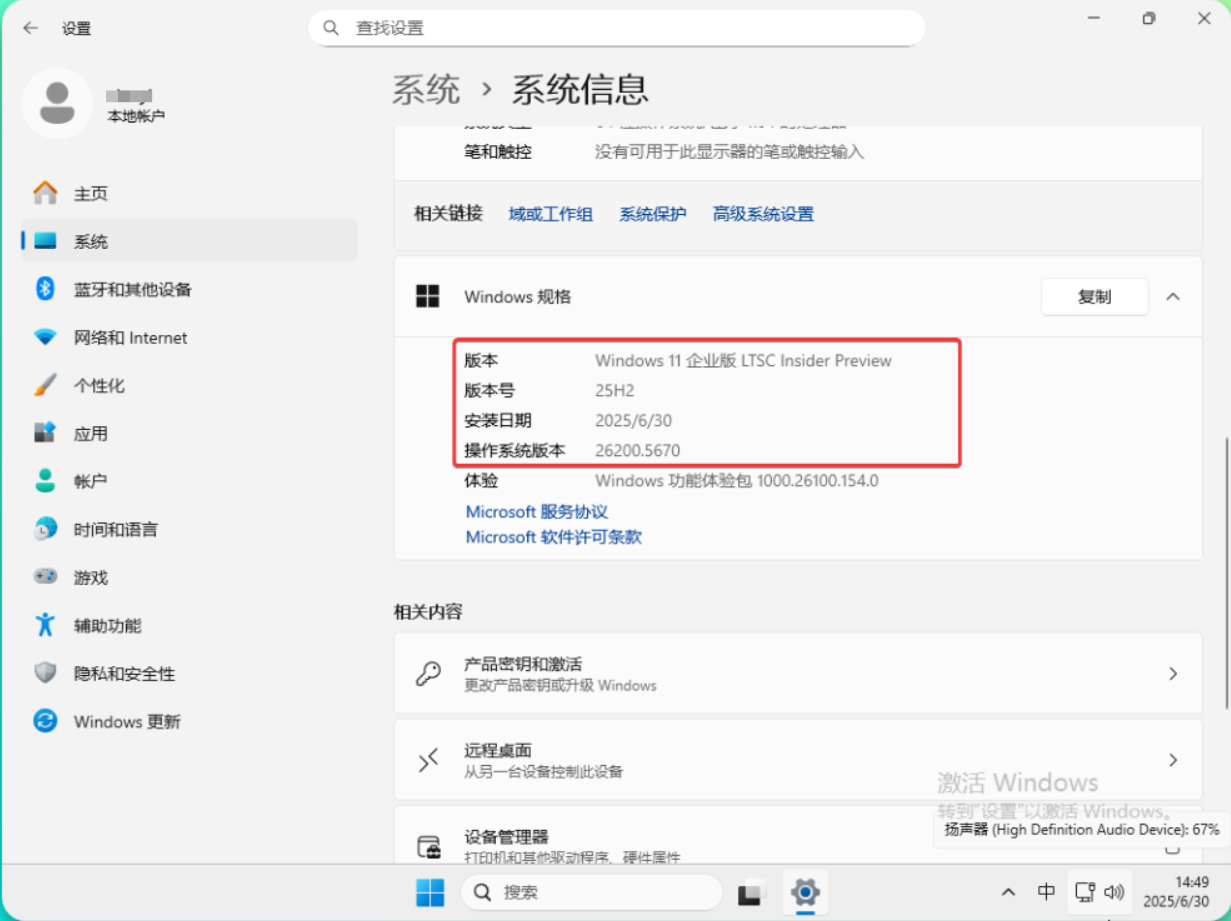Open the 高级系统设置 link
Viewport: 1231px width, 921px height.
(763, 214)
